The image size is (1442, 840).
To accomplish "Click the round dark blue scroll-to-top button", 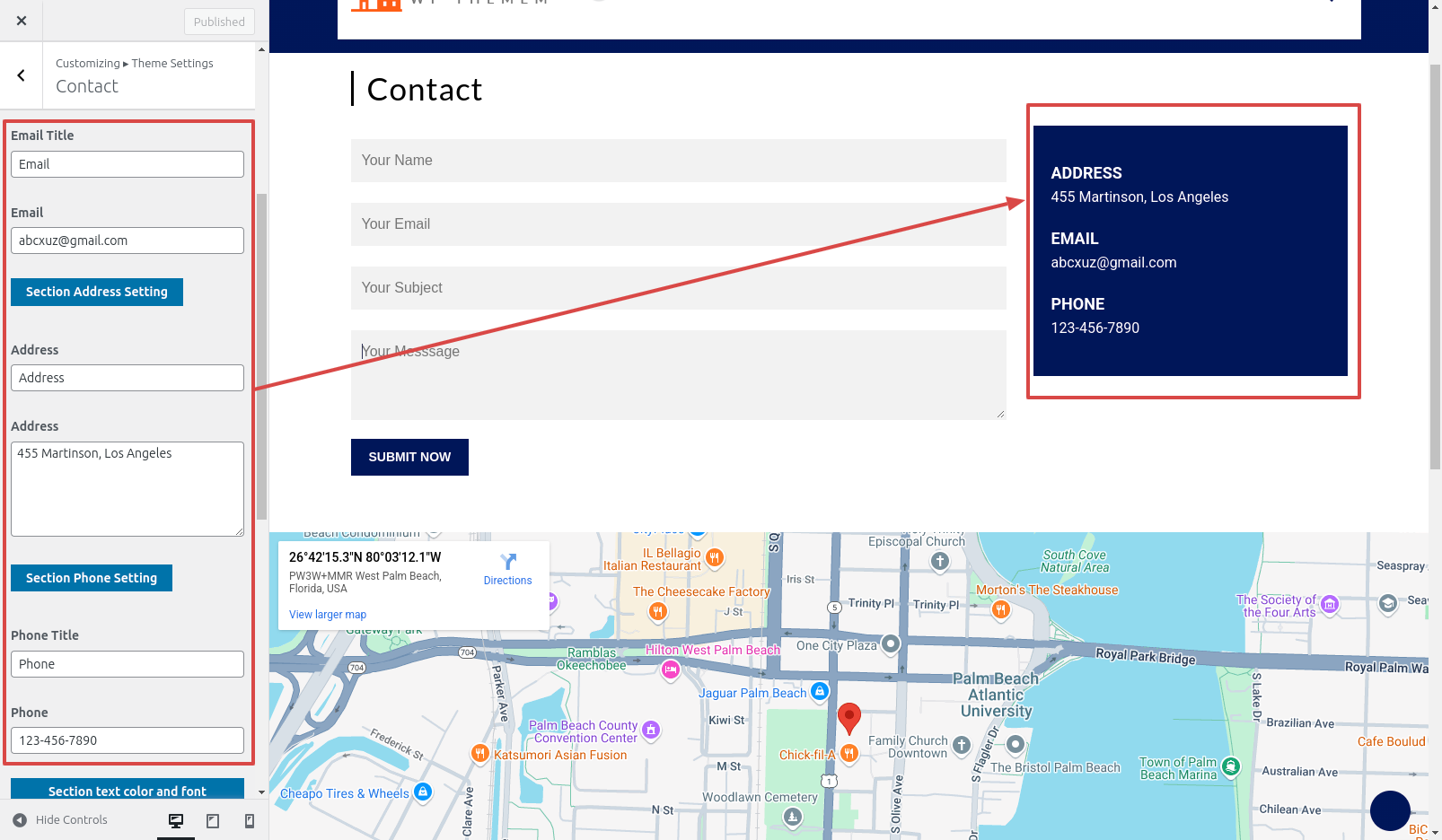I will 1390,810.
